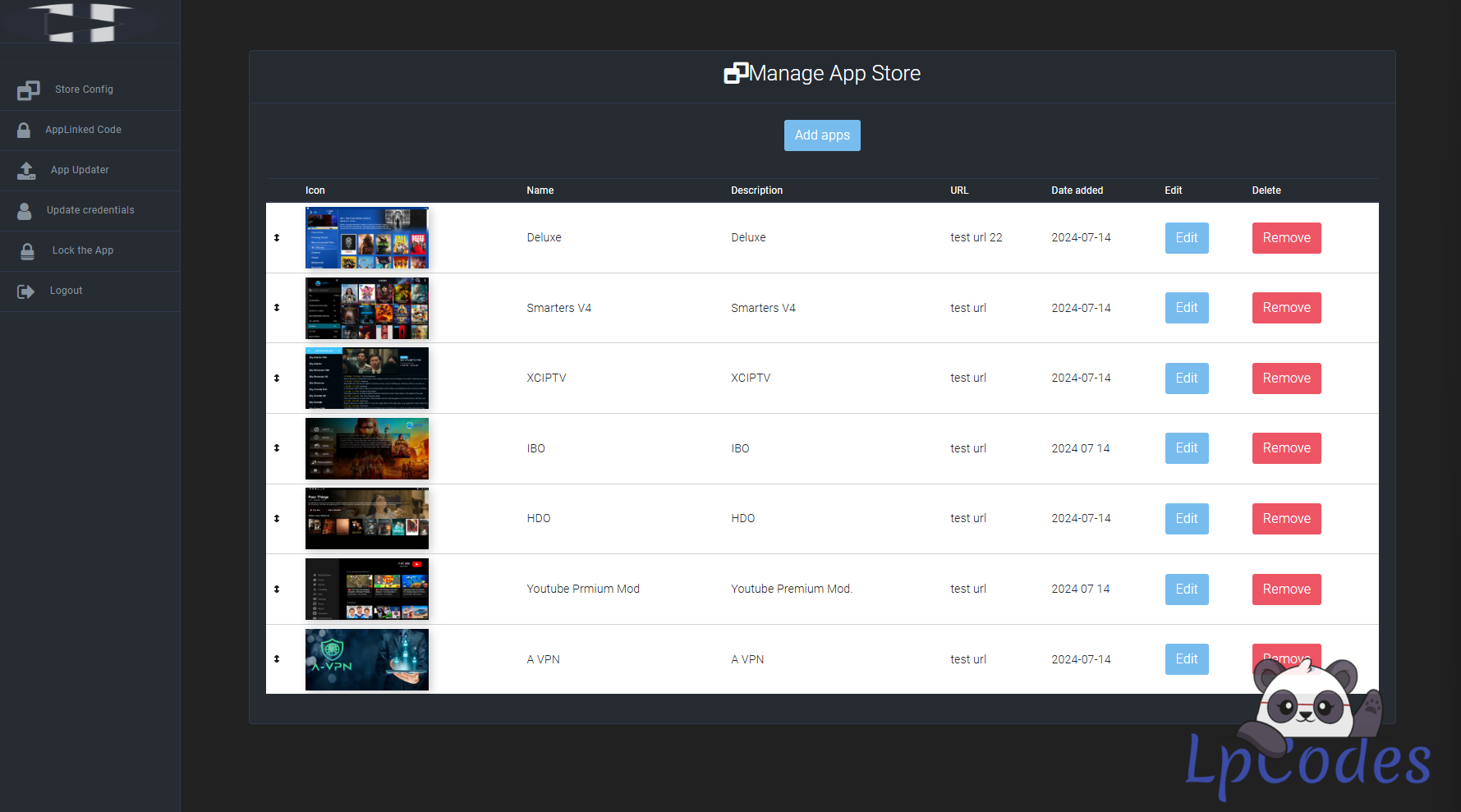Click the App Updater upload icon
1461x812 pixels.
pos(26,171)
